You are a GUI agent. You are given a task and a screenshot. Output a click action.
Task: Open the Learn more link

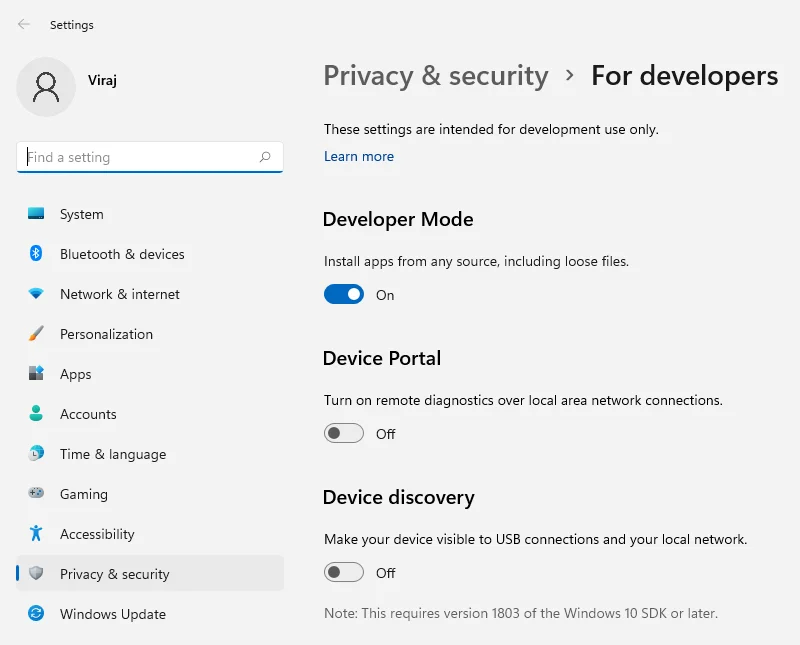359,156
